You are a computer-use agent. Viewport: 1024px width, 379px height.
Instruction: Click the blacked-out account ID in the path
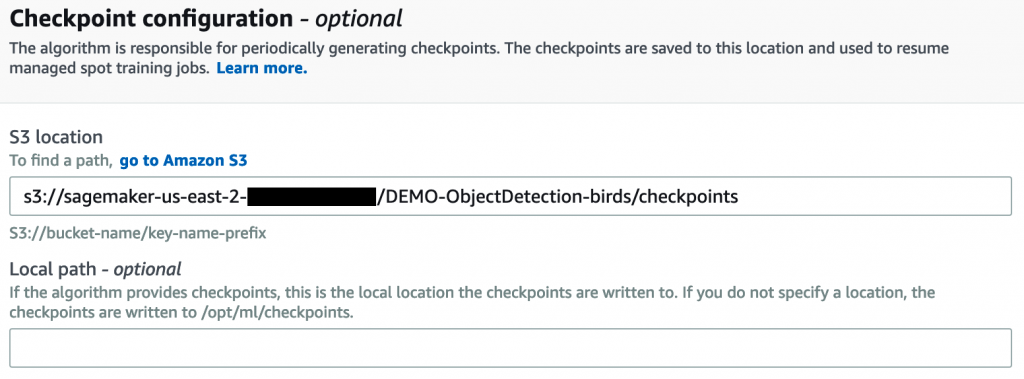312,196
